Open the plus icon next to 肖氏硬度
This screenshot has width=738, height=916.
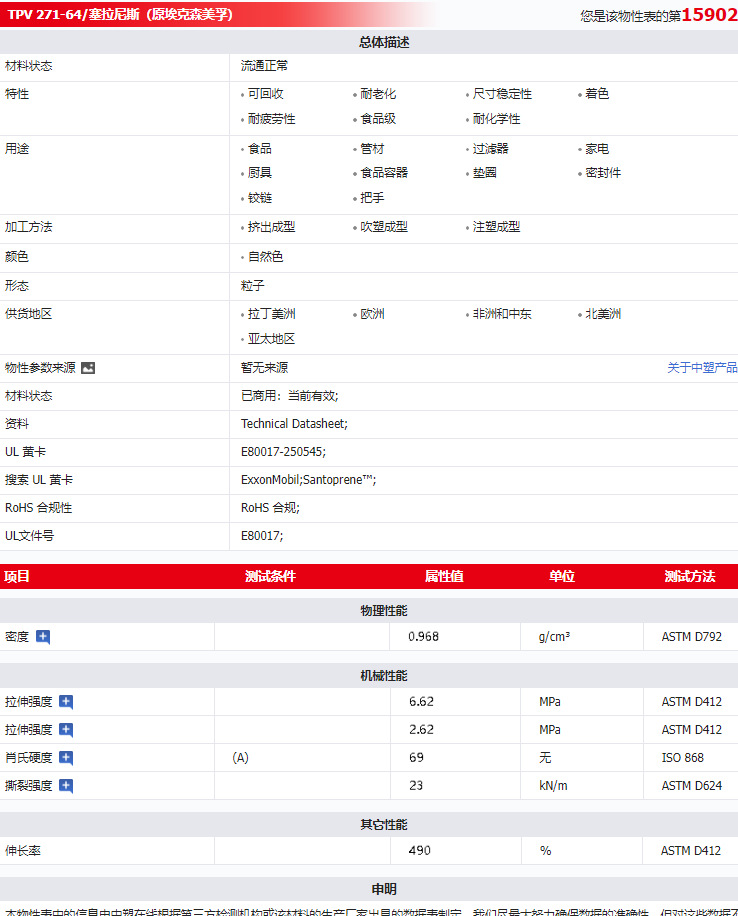coord(66,758)
